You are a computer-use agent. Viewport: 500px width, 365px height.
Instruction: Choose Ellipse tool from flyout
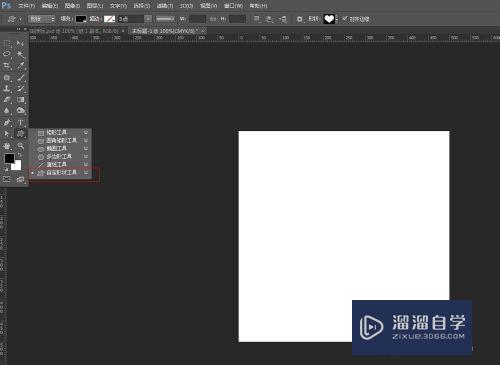click(60, 148)
